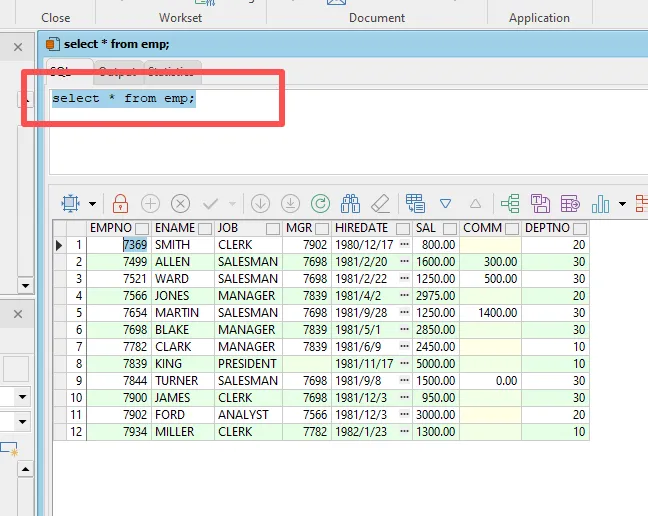648x516 pixels.
Task: Click the Close ribbon group label
Action: pos(56,18)
